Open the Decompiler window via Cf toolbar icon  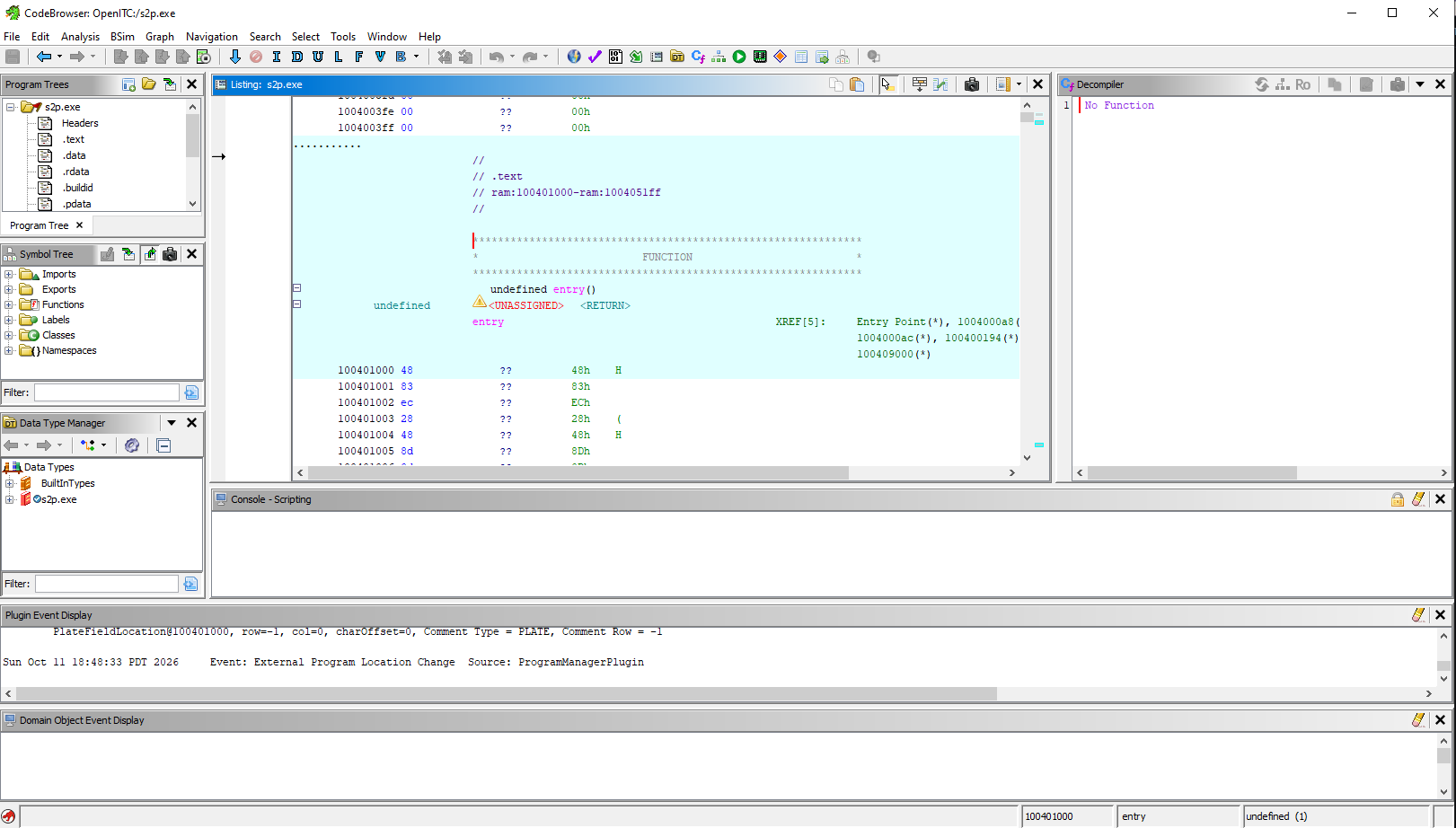pyautogui.click(x=698, y=57)
